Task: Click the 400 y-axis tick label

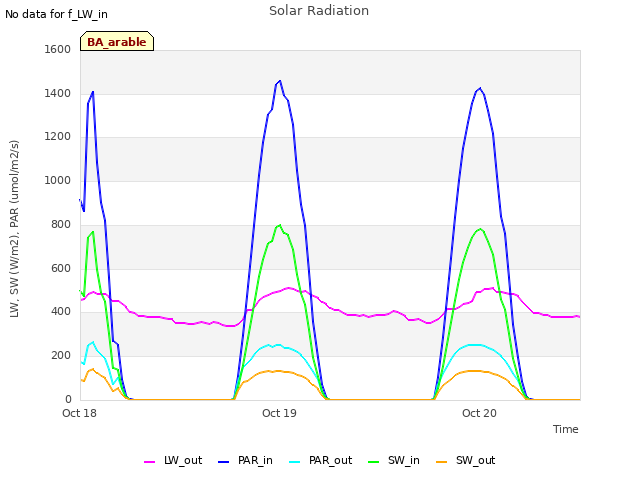Action: click(x=61, y=312)
